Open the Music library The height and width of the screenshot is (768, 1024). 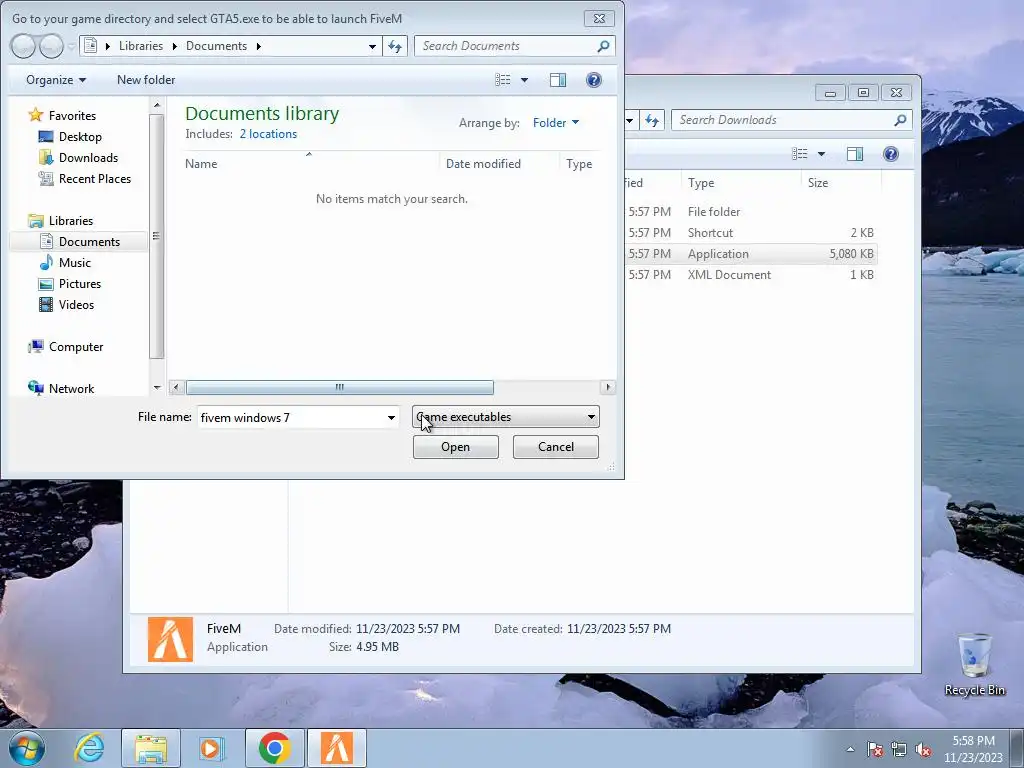74,263
